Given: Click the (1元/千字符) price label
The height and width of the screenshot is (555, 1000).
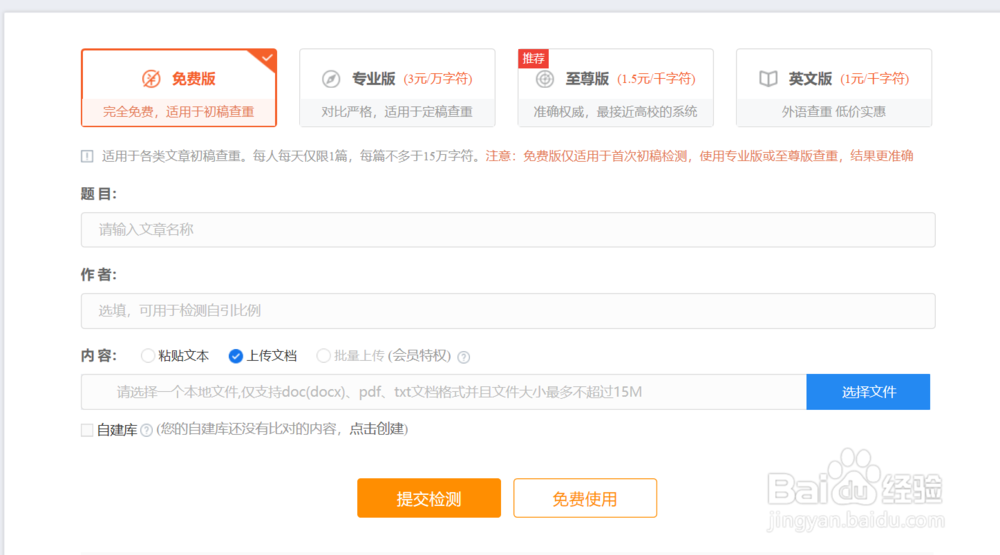Looking at the screenshot, I should pos(874,78).
